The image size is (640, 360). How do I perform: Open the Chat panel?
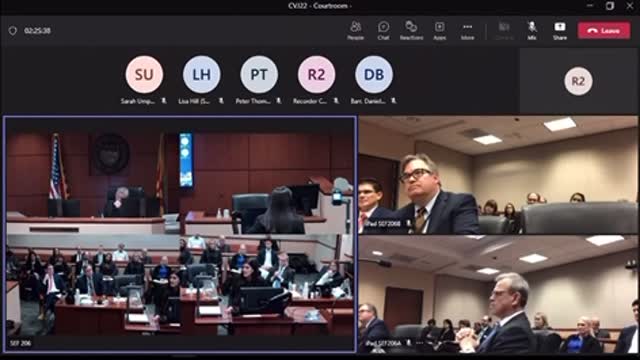pyautogui.click(x=383, y=31)
